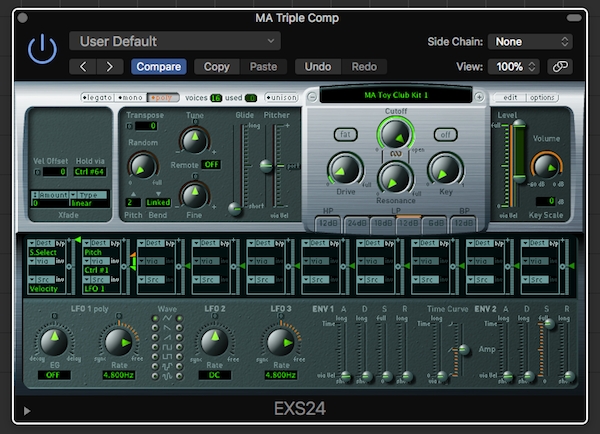Screen dimensions: 600x434
Task: Click the Fine tune knob
Action: pos(195,195)
